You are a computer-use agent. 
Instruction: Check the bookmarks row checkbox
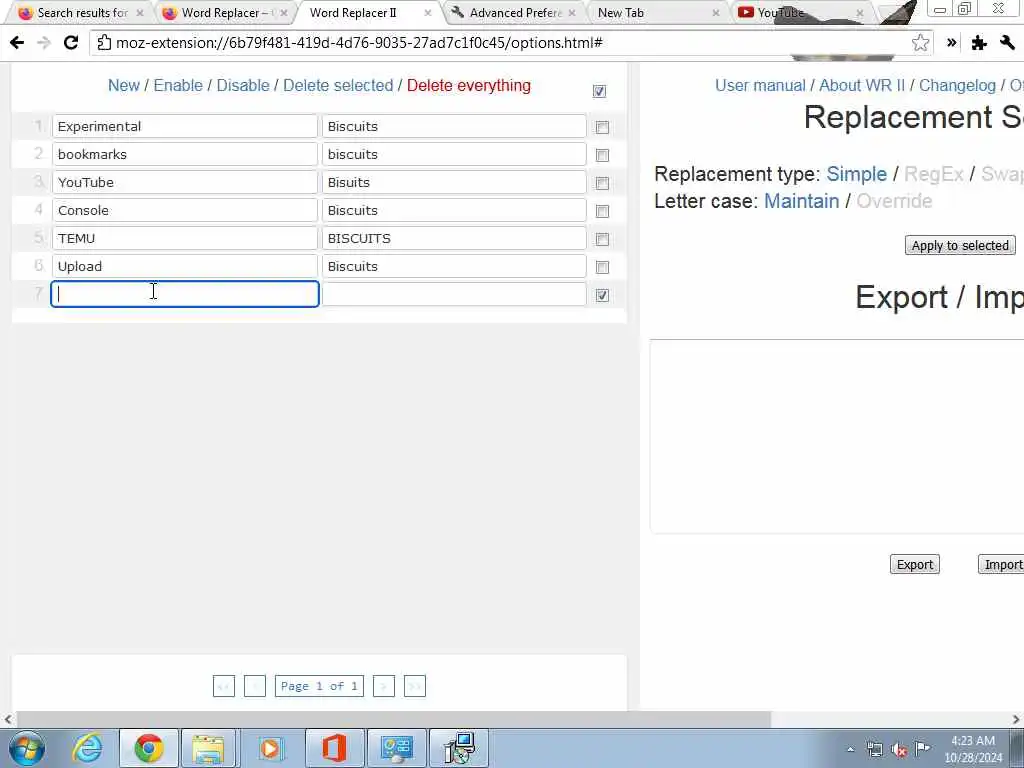click(602, 155)
